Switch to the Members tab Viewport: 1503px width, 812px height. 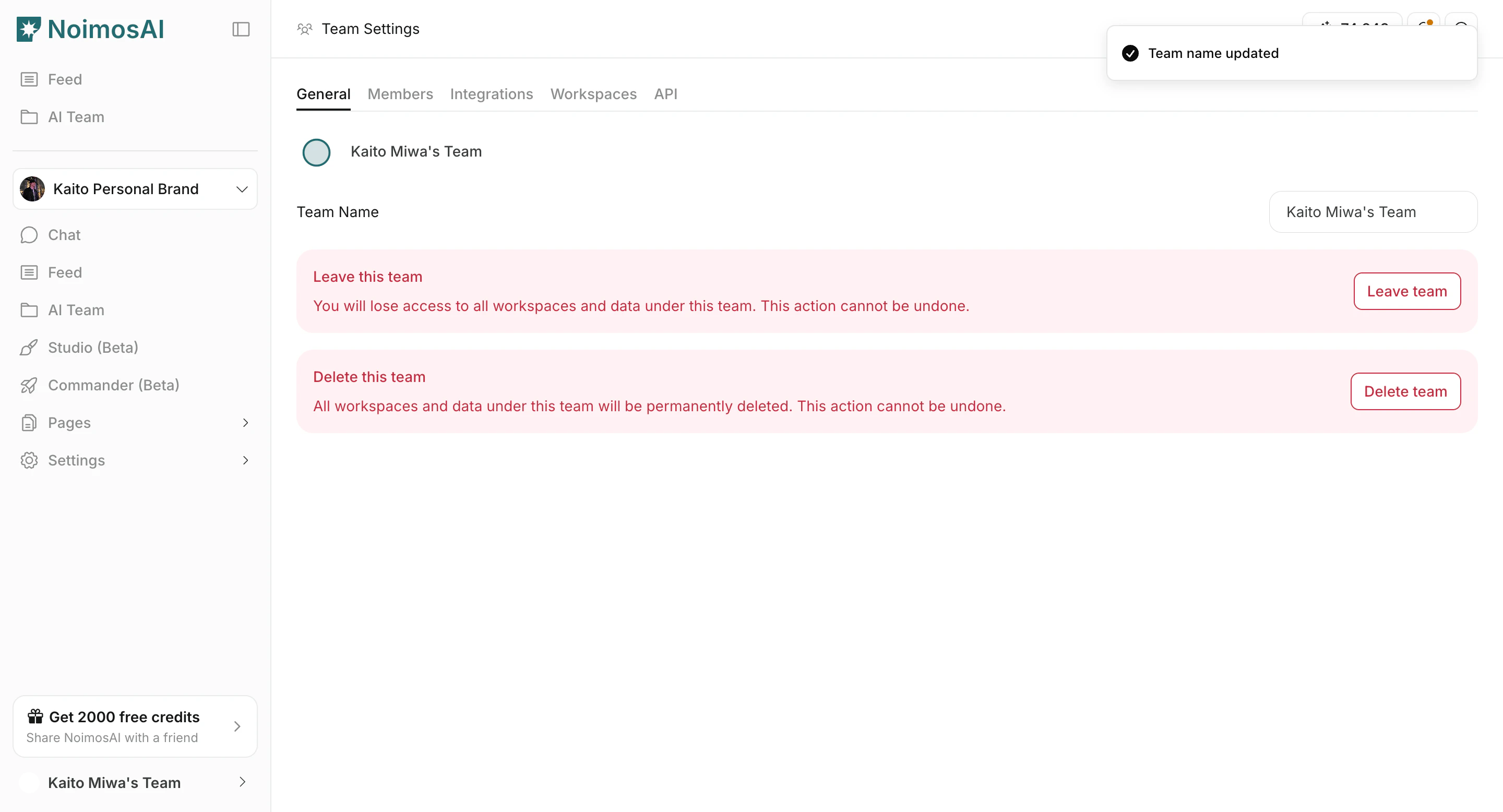(400, 94)
